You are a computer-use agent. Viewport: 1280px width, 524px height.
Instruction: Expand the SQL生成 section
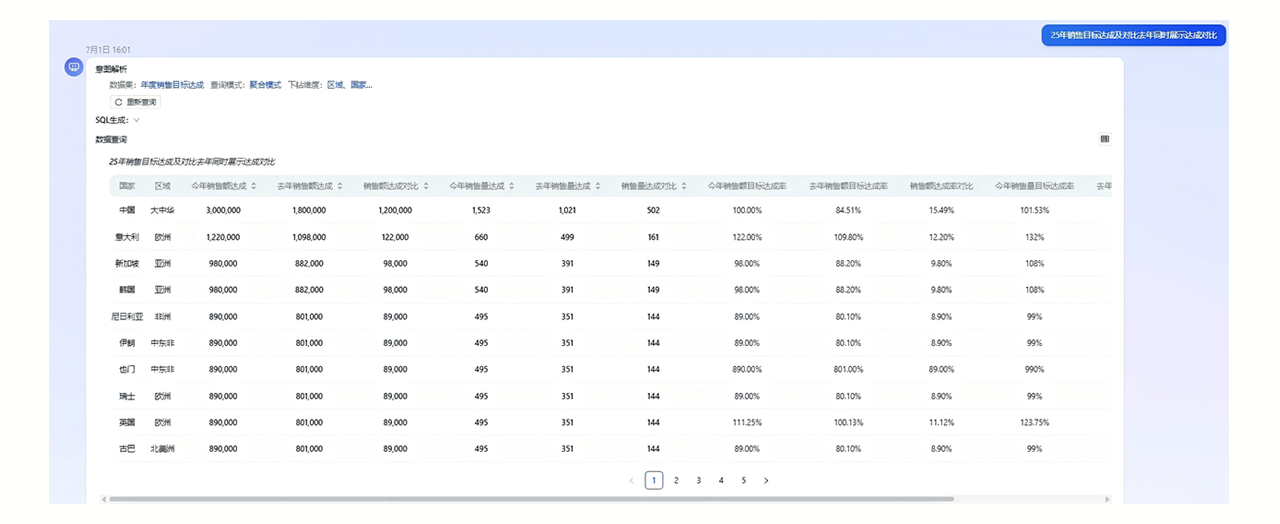[136, 120]
